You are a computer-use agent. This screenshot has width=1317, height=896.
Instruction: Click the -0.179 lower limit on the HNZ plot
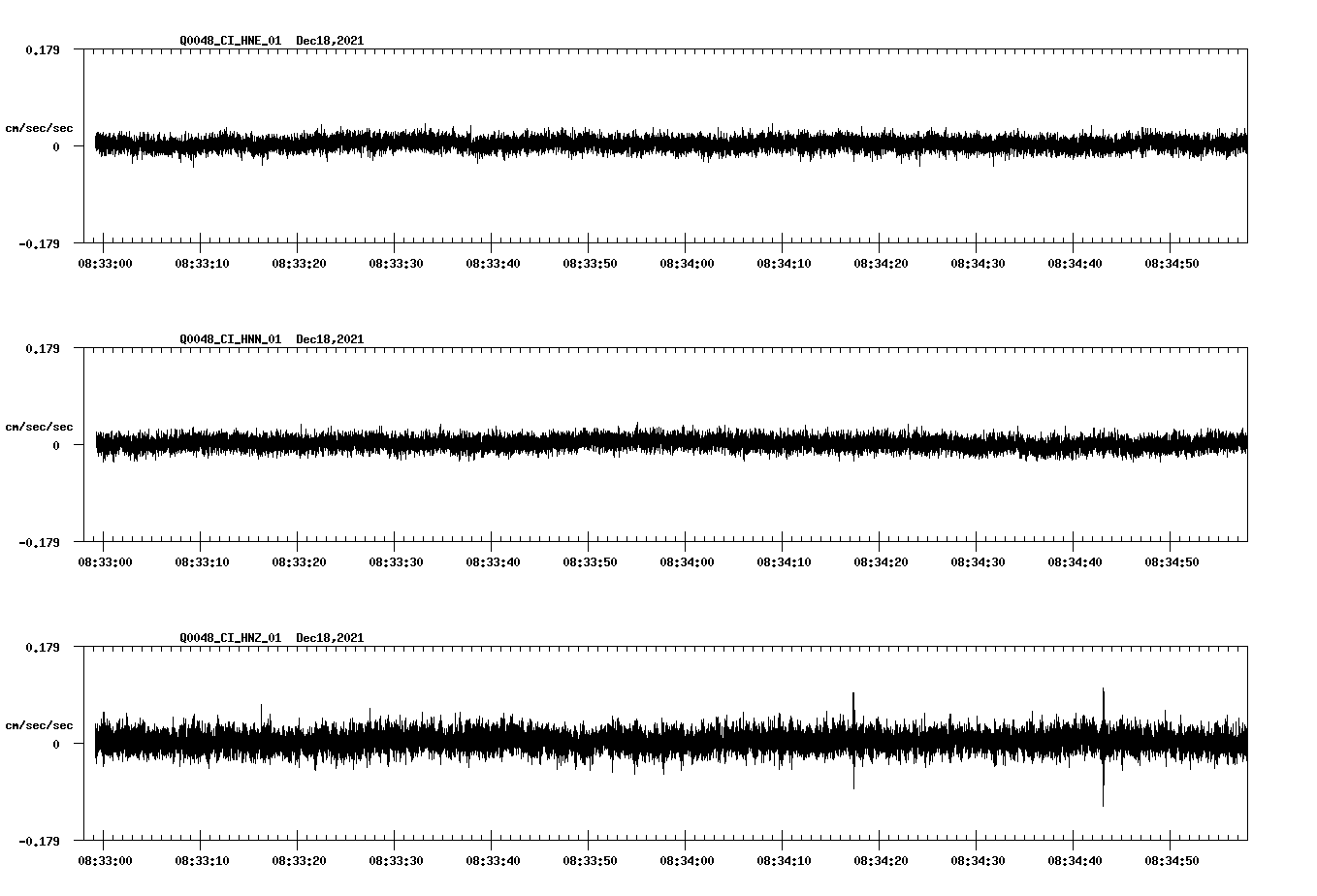[39, 841]
